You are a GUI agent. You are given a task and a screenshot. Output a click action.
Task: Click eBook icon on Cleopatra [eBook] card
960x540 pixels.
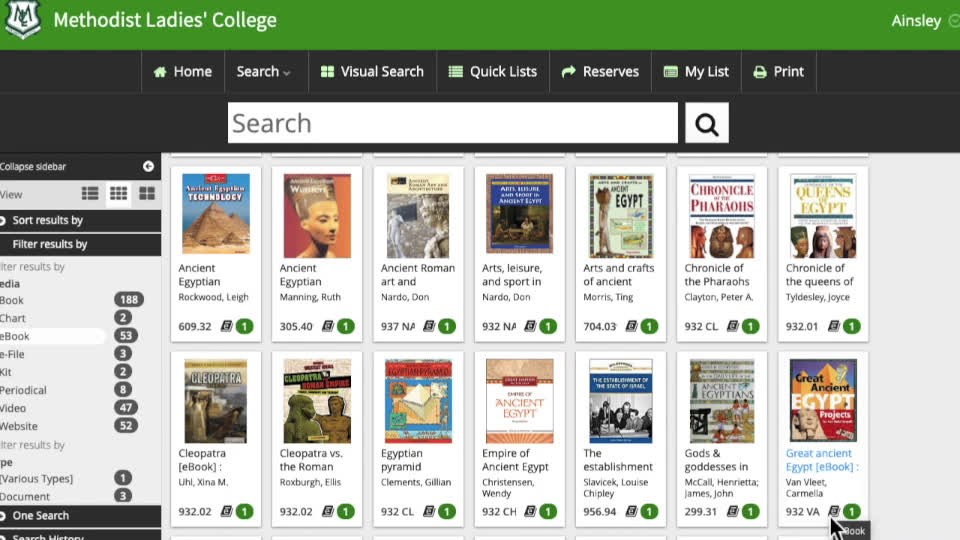coord(226,511)
